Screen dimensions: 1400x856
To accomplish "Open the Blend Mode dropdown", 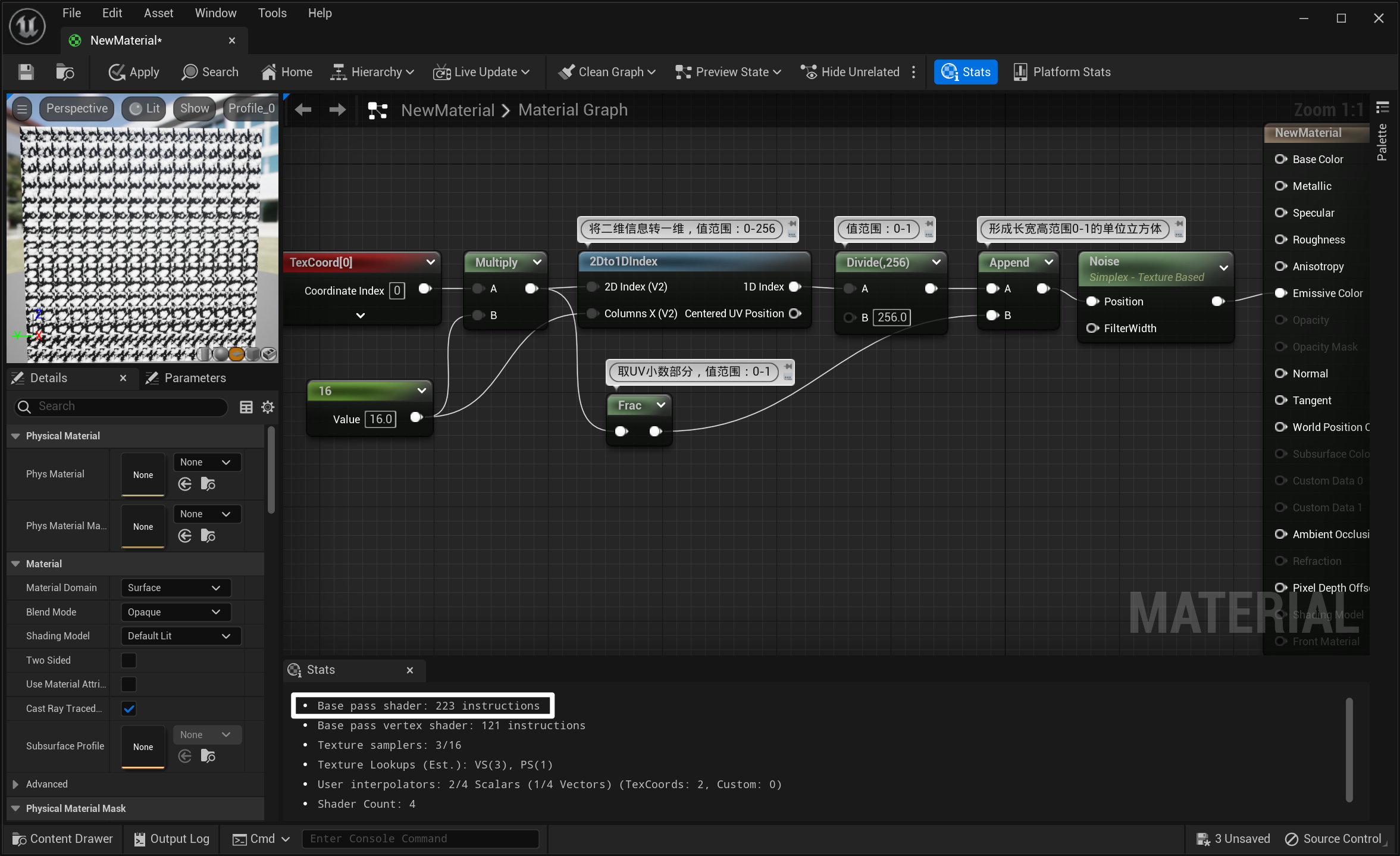I will tap(175, 612).
